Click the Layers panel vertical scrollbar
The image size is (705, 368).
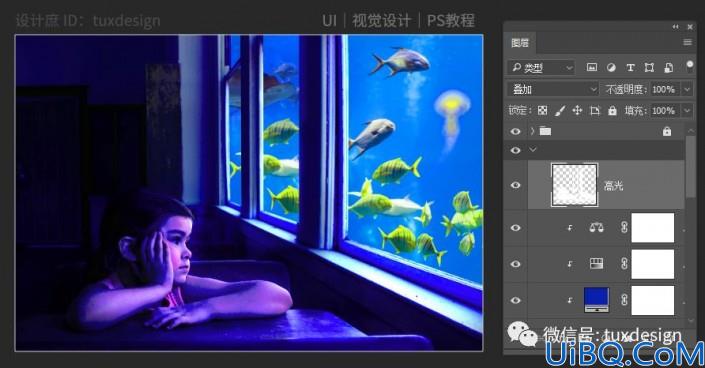coord(691,166)
